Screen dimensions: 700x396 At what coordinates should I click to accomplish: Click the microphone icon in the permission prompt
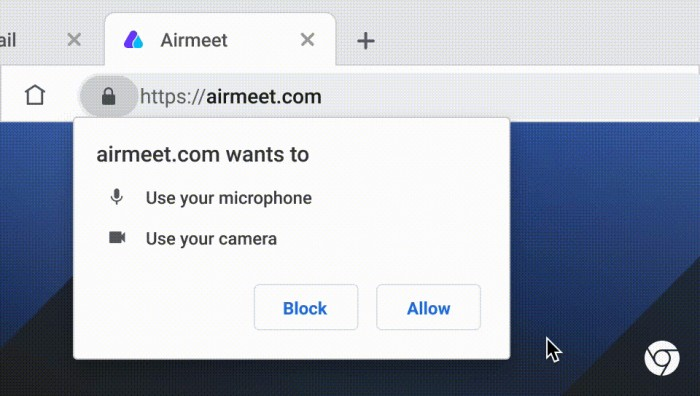tap(117, 197)
